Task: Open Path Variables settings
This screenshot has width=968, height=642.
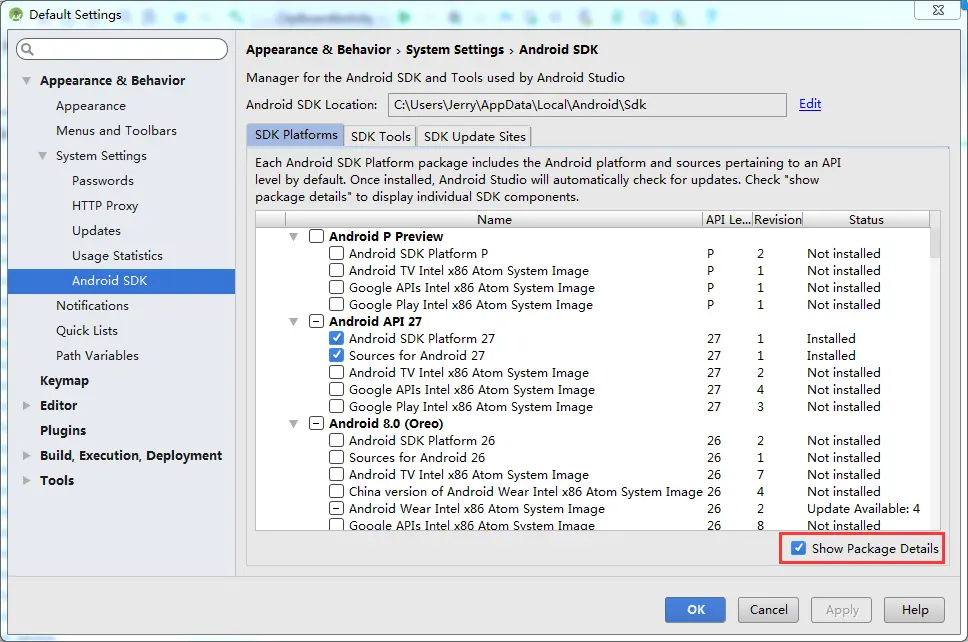Action: [98, 356]
